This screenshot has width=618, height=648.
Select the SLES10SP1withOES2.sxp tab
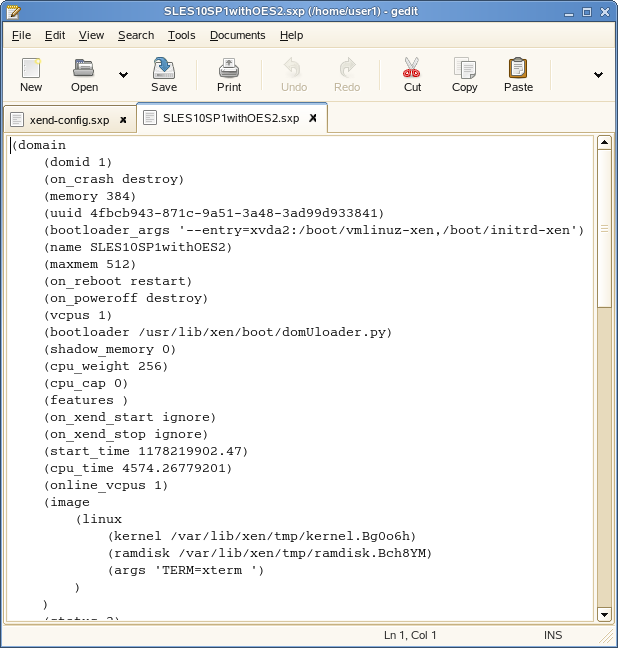point(231,118)
